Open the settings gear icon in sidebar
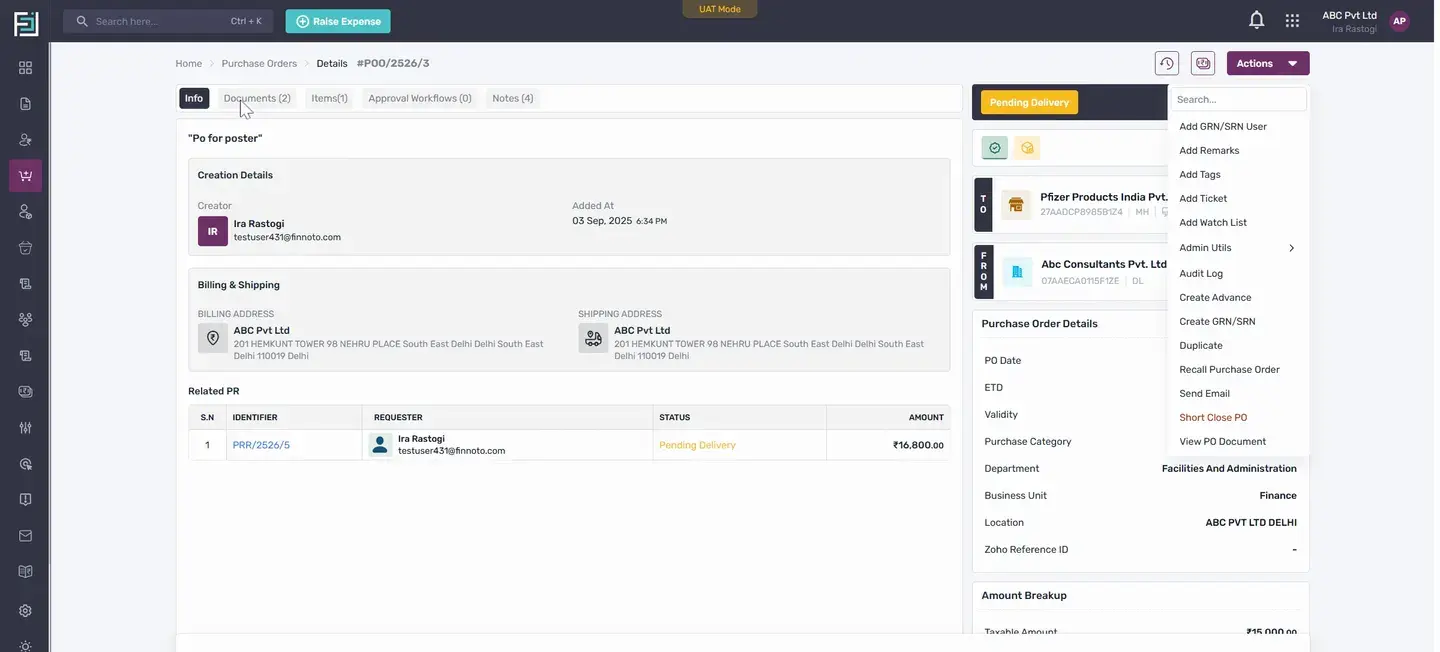The width and height of the screenshot is (1440, 652). [x=25, y=611]
